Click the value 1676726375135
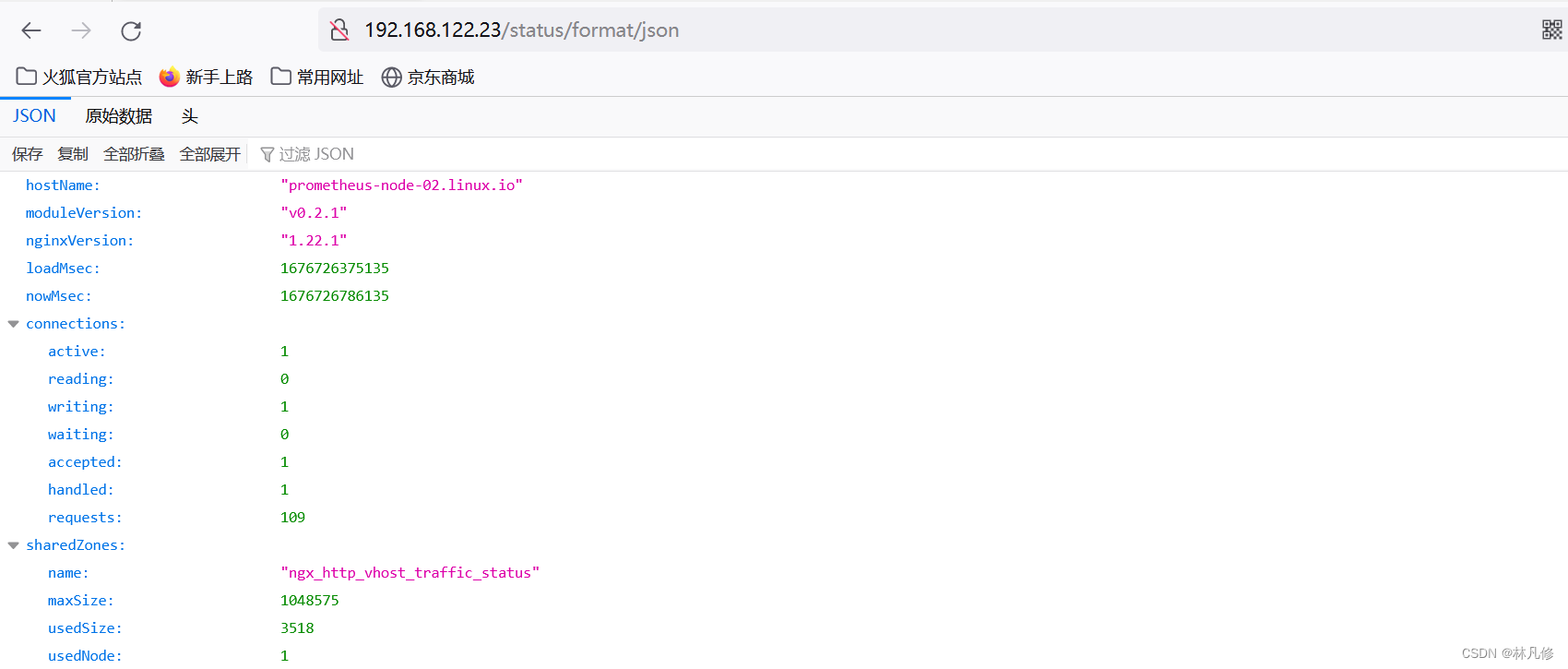Screen dimensions: 1568x669 tap(335, 269)
